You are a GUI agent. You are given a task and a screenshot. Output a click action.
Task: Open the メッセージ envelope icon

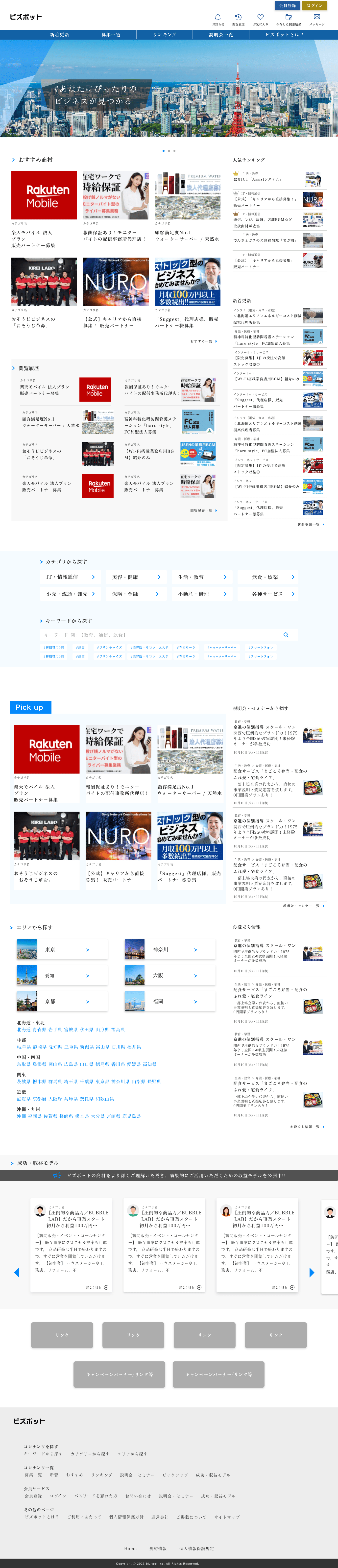click(317, 18)
